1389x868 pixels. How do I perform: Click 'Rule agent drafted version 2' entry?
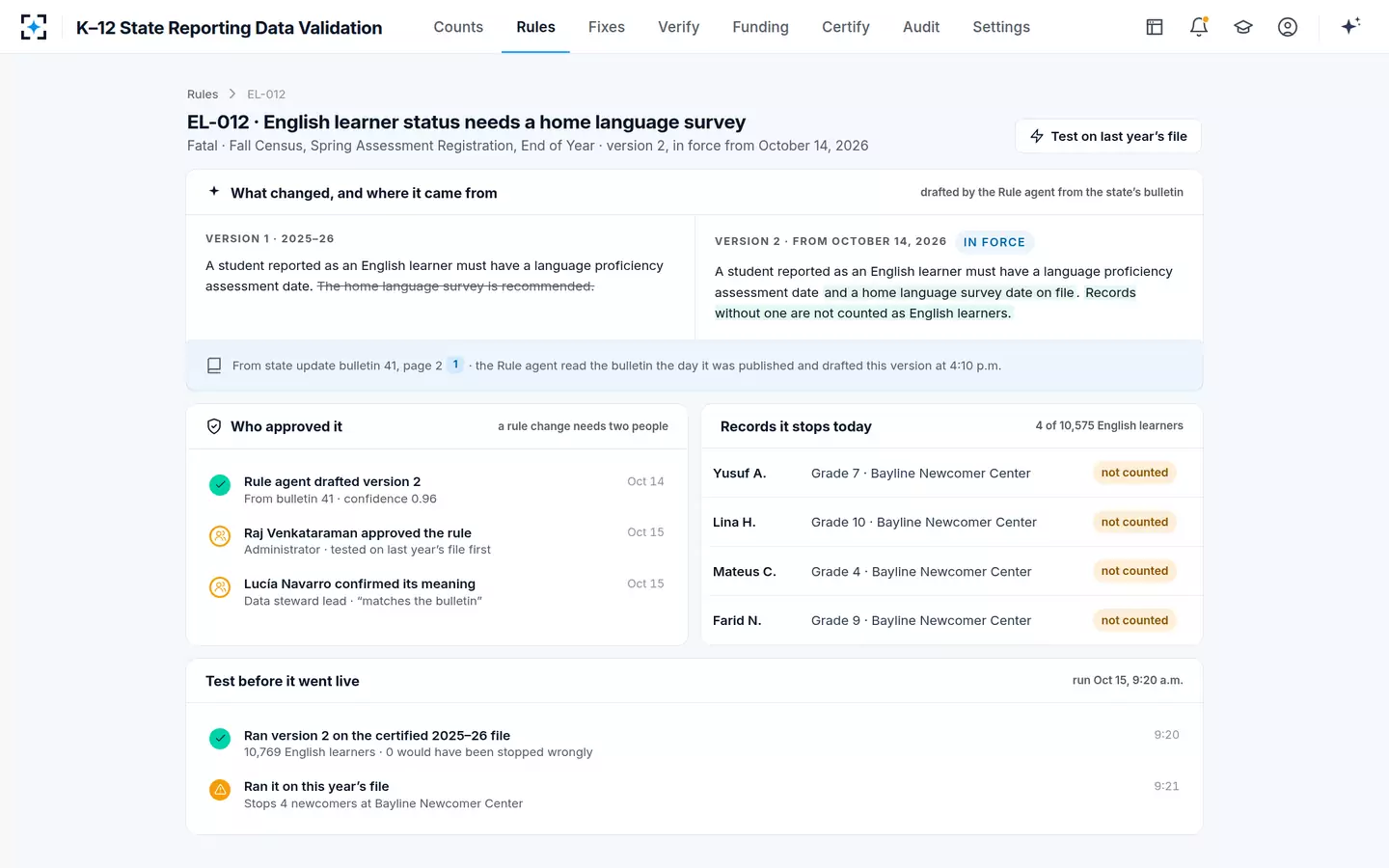pos(437,489)
